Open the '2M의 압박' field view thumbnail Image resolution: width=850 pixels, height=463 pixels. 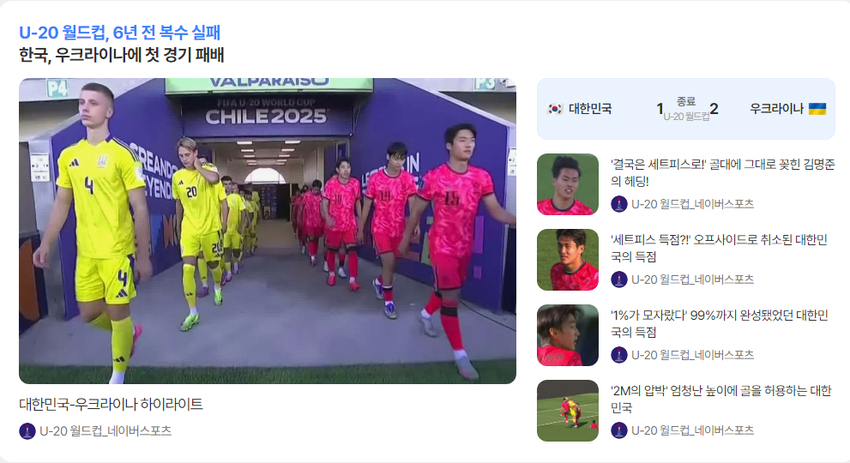pyautogui.click(x=568, y=410)
